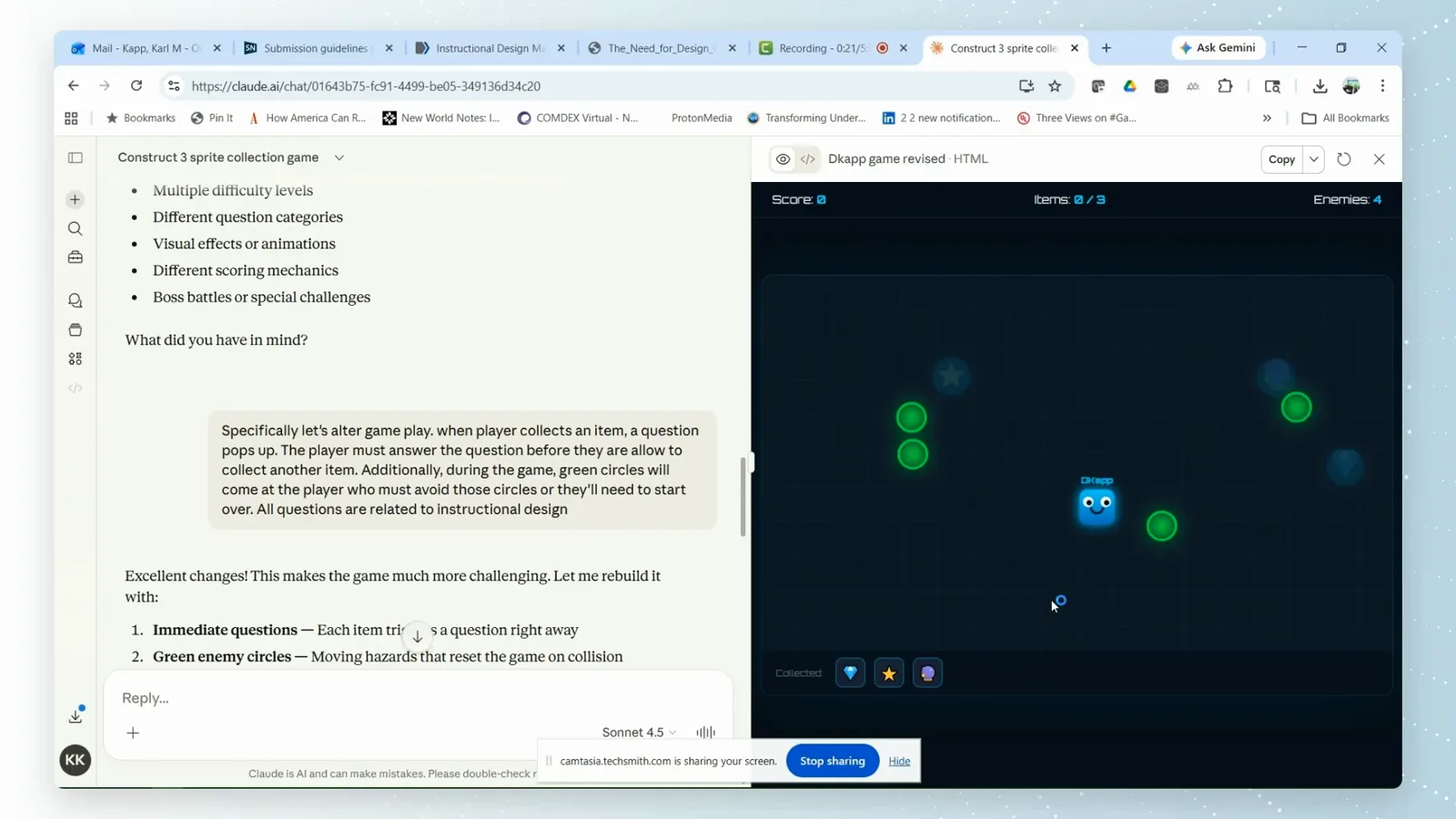Add attachment with plus icon in reply box
Image resolution: width=1456 pixels, height=819 pixels.
133,733
